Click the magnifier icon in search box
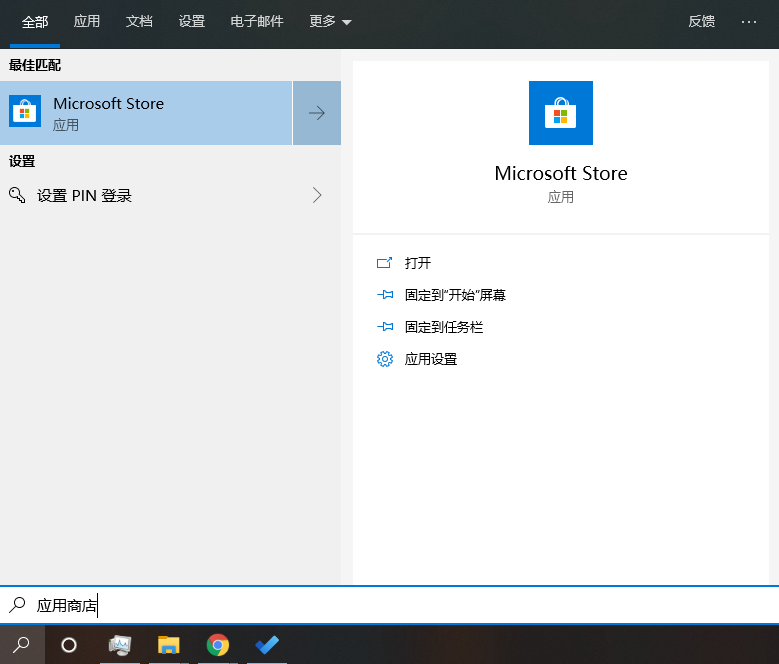The width and height of the screenshot is (779, 664). 17,605
